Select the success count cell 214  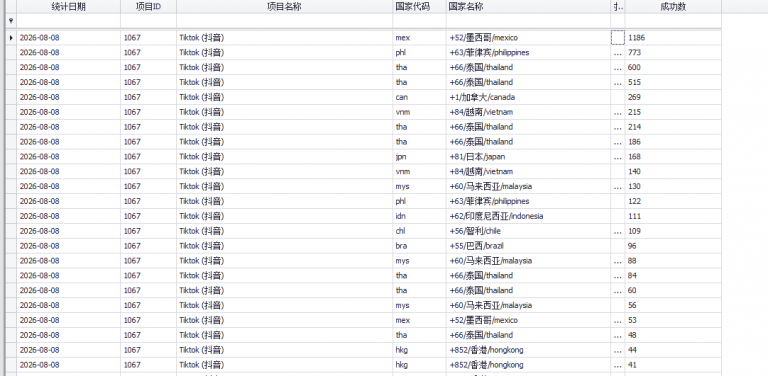(x=673, y=127)
